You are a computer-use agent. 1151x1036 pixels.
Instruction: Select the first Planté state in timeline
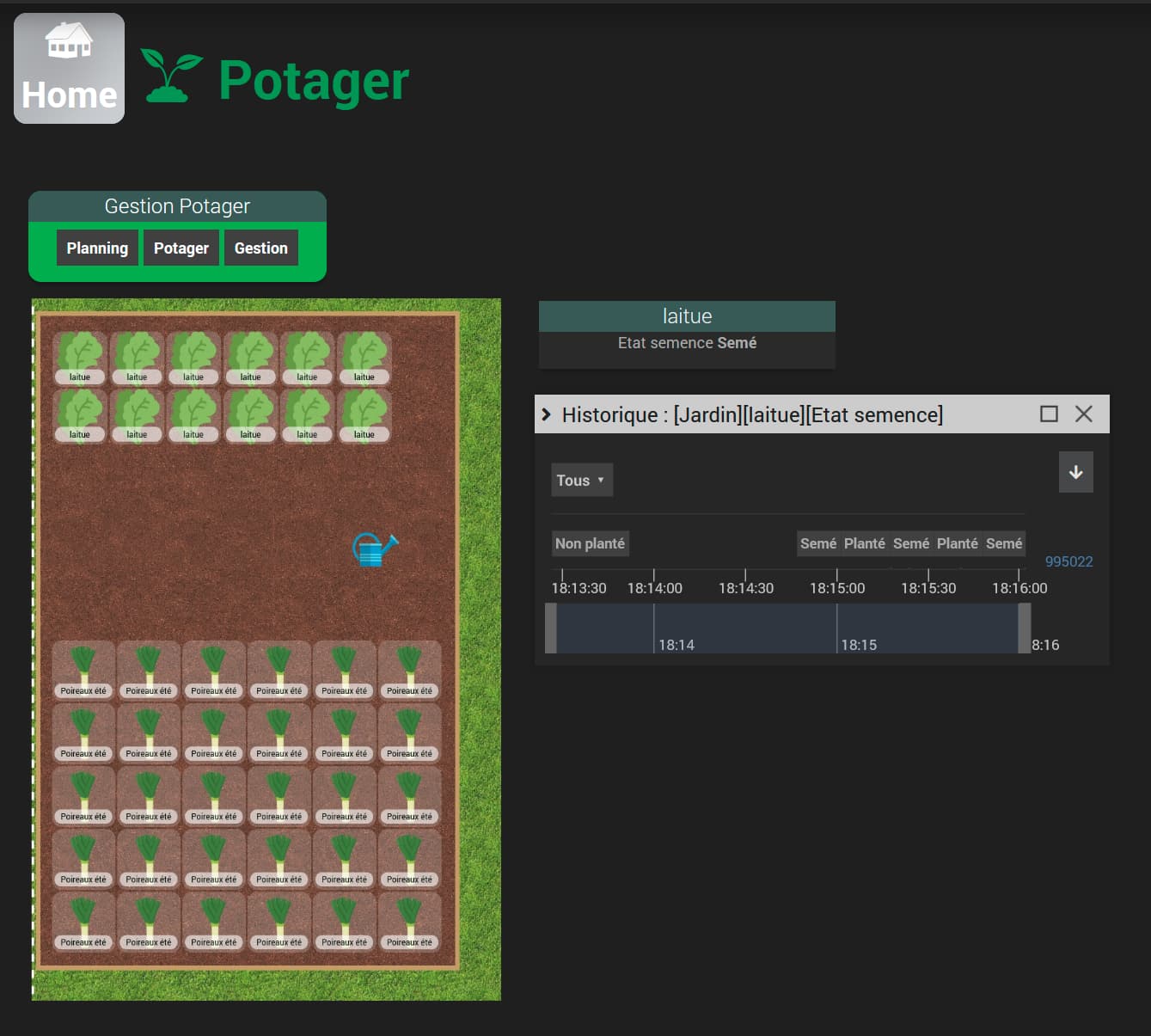tap(865, 543)
